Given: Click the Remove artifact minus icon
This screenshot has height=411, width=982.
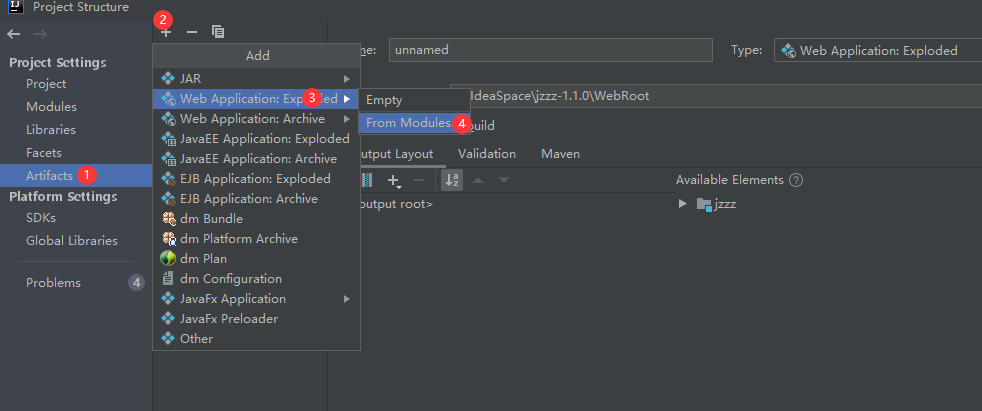Looking at the screenshot, I should point(192,32).
